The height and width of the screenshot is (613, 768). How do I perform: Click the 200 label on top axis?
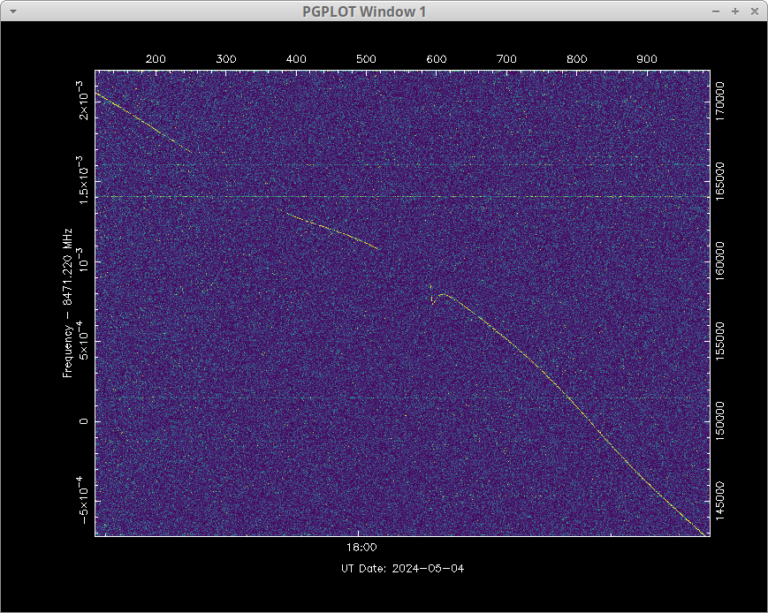click(x=156, y=59)
